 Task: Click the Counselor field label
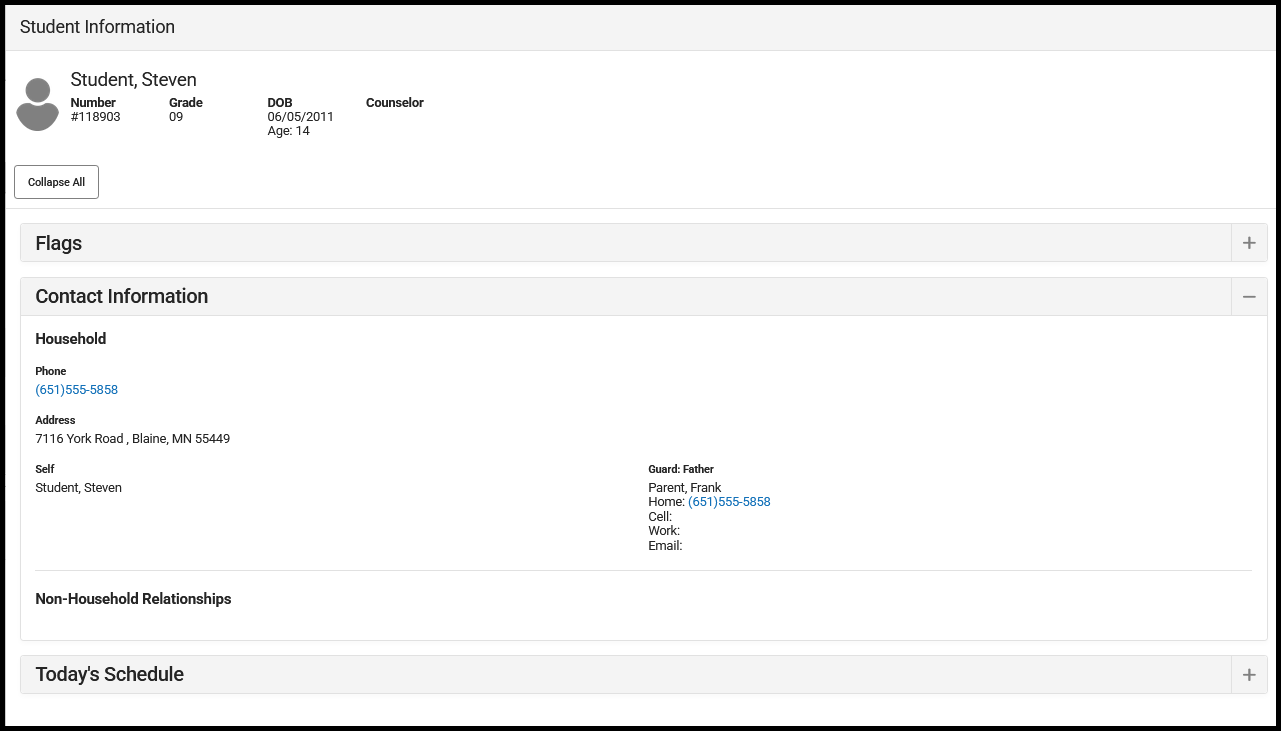394,102
